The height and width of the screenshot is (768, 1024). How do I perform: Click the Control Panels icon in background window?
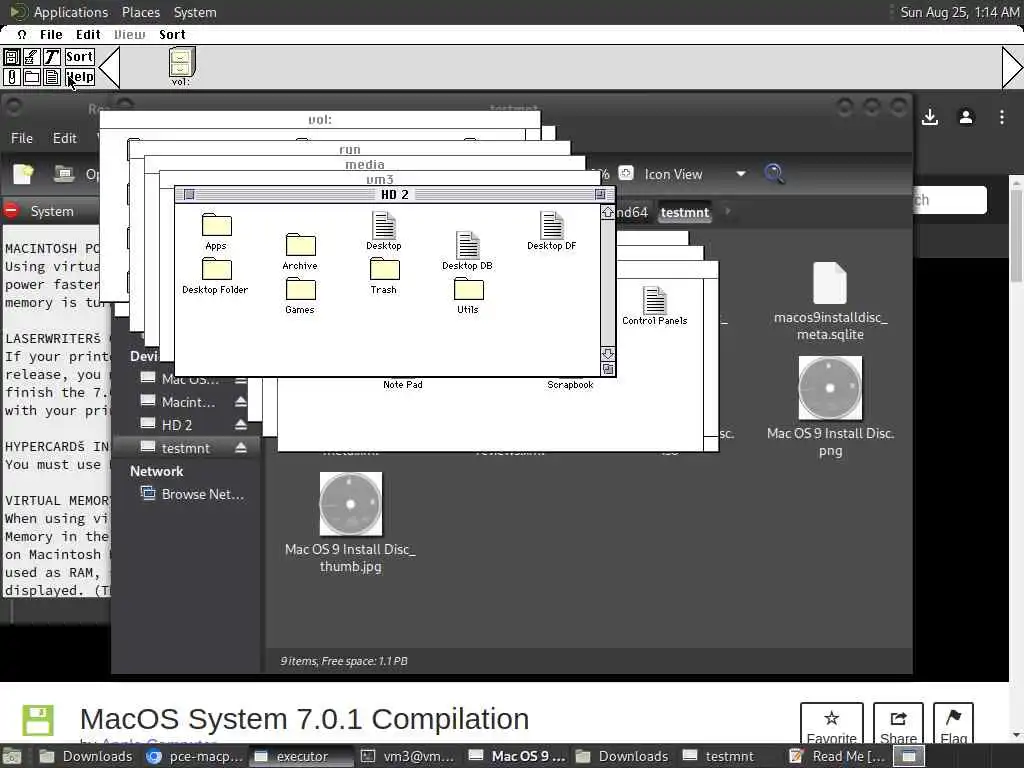(654, 300)
